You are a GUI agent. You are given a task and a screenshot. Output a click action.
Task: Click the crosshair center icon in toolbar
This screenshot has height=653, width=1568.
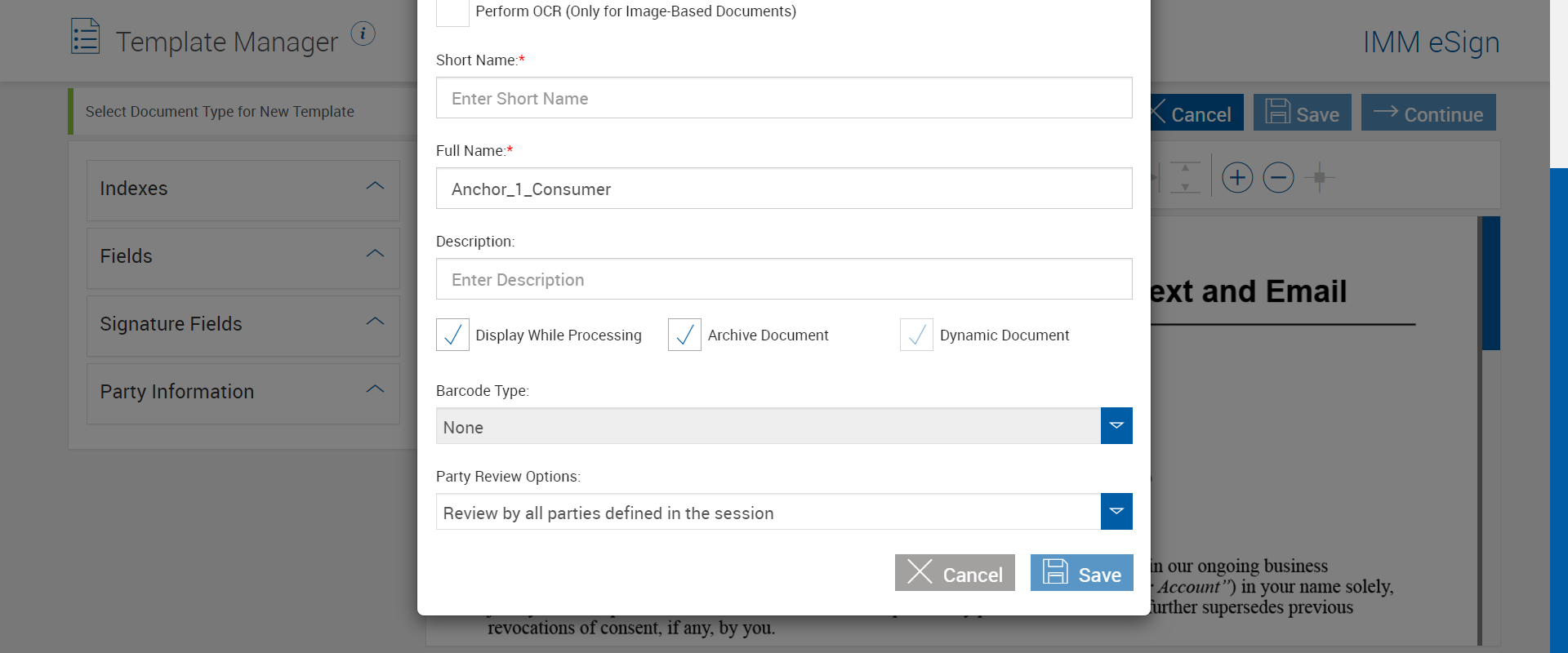[x=1319, y=177]
